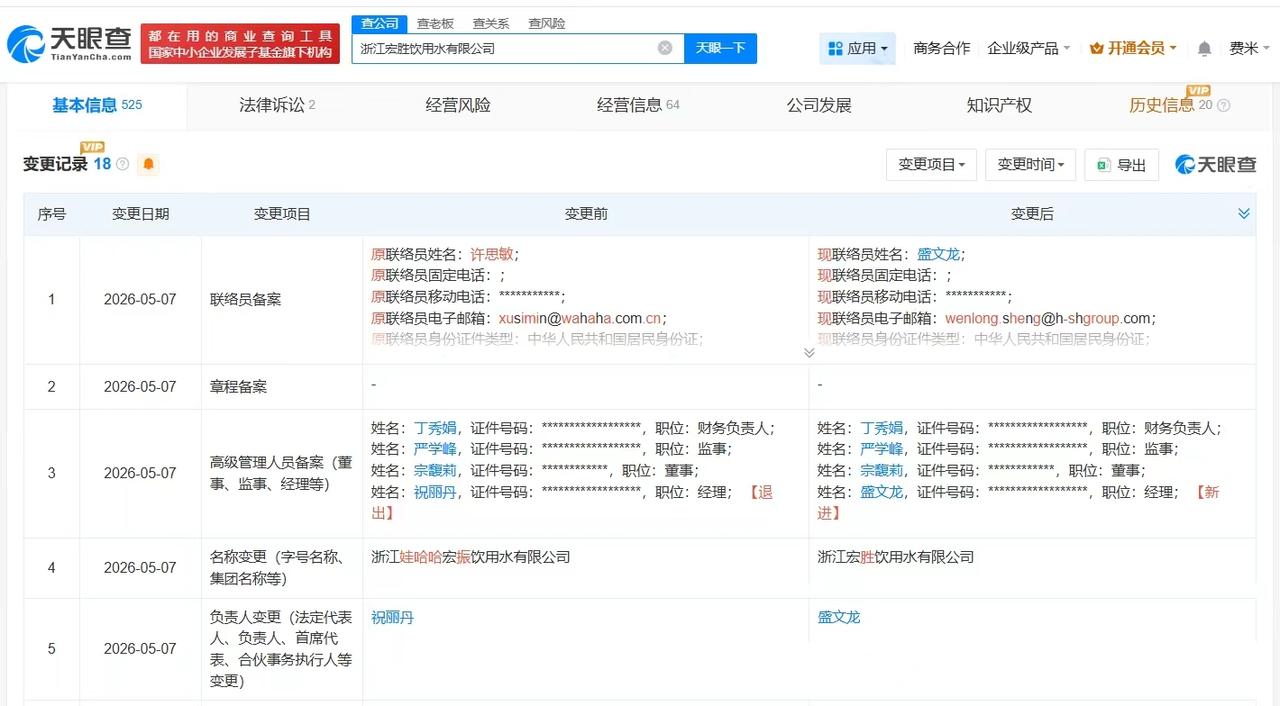Open the 开通会员 dropdown

tap(1134, 48)
